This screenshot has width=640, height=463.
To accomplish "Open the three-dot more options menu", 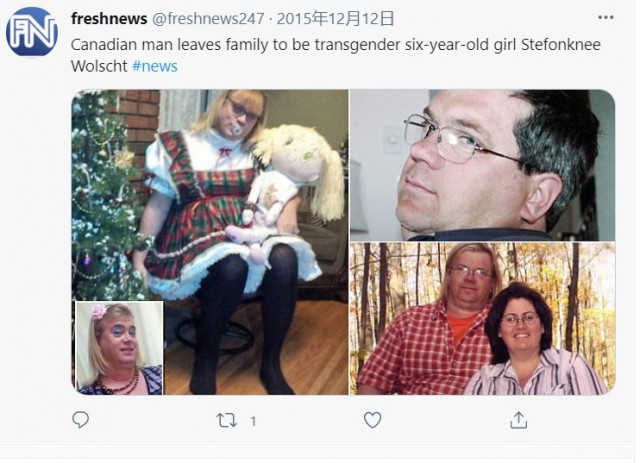I will click(606, 18).
